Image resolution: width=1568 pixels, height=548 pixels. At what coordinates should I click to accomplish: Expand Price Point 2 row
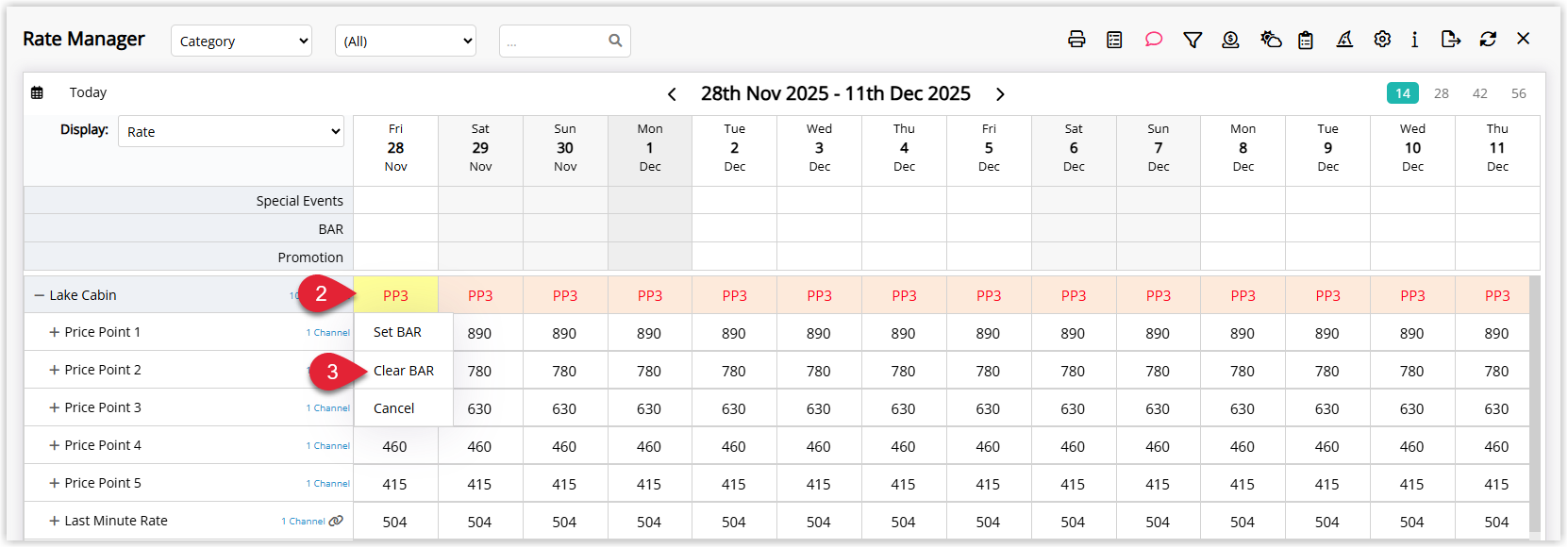(x=55, y=370)
